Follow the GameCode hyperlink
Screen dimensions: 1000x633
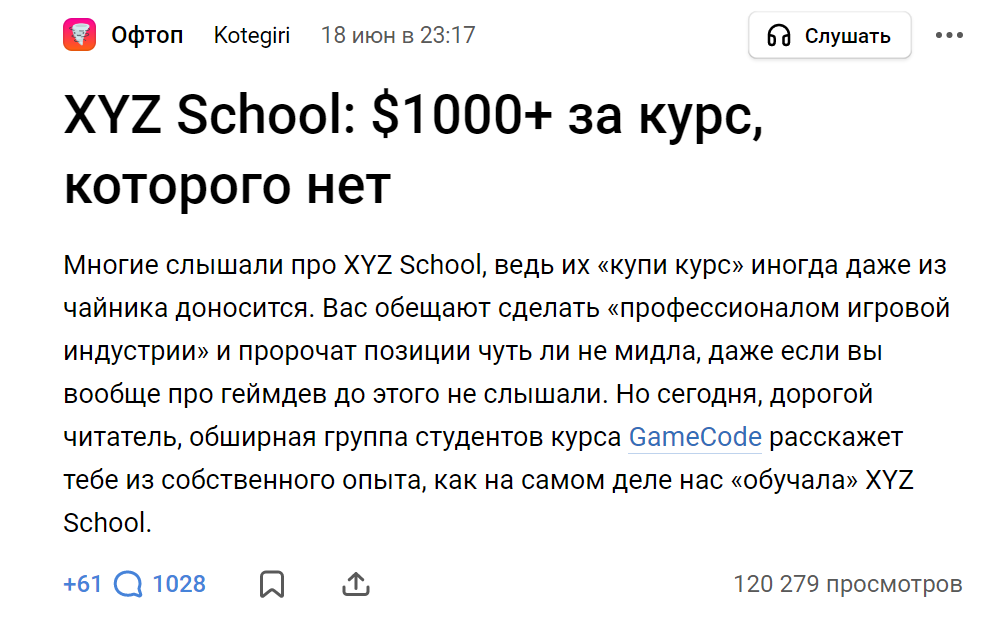pyautogui.click(x=695, y=437)
